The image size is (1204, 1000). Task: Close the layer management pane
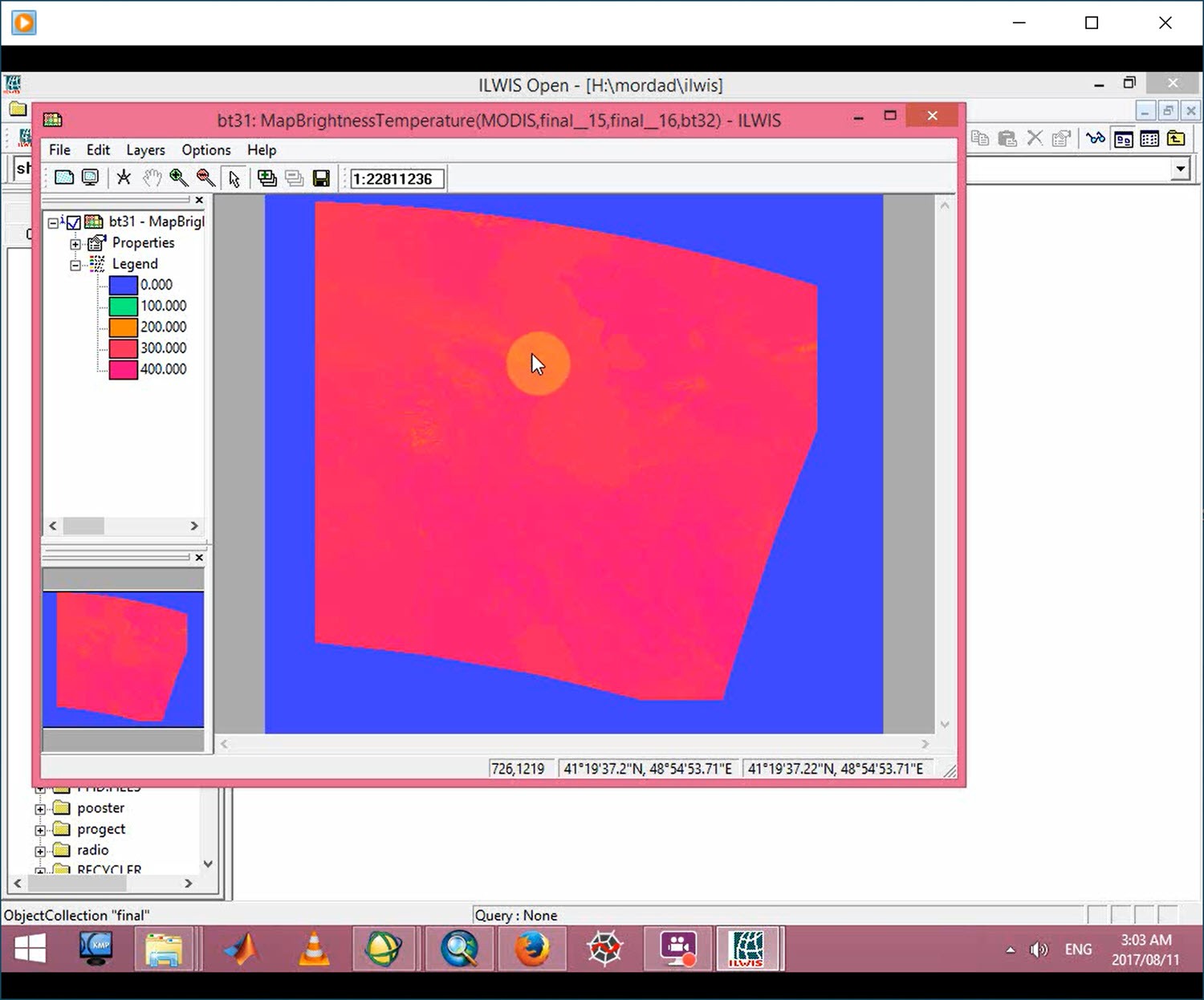pyautogui.click(x=199, y=200)
